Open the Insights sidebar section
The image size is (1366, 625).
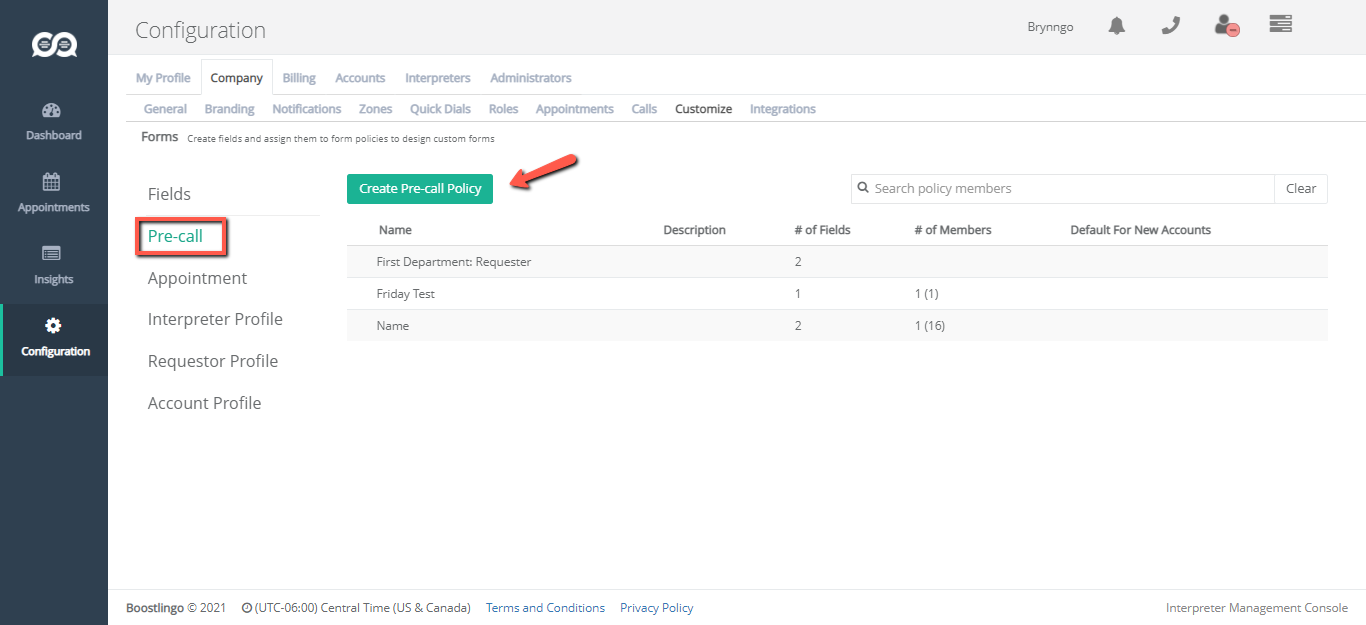(53, 265)
